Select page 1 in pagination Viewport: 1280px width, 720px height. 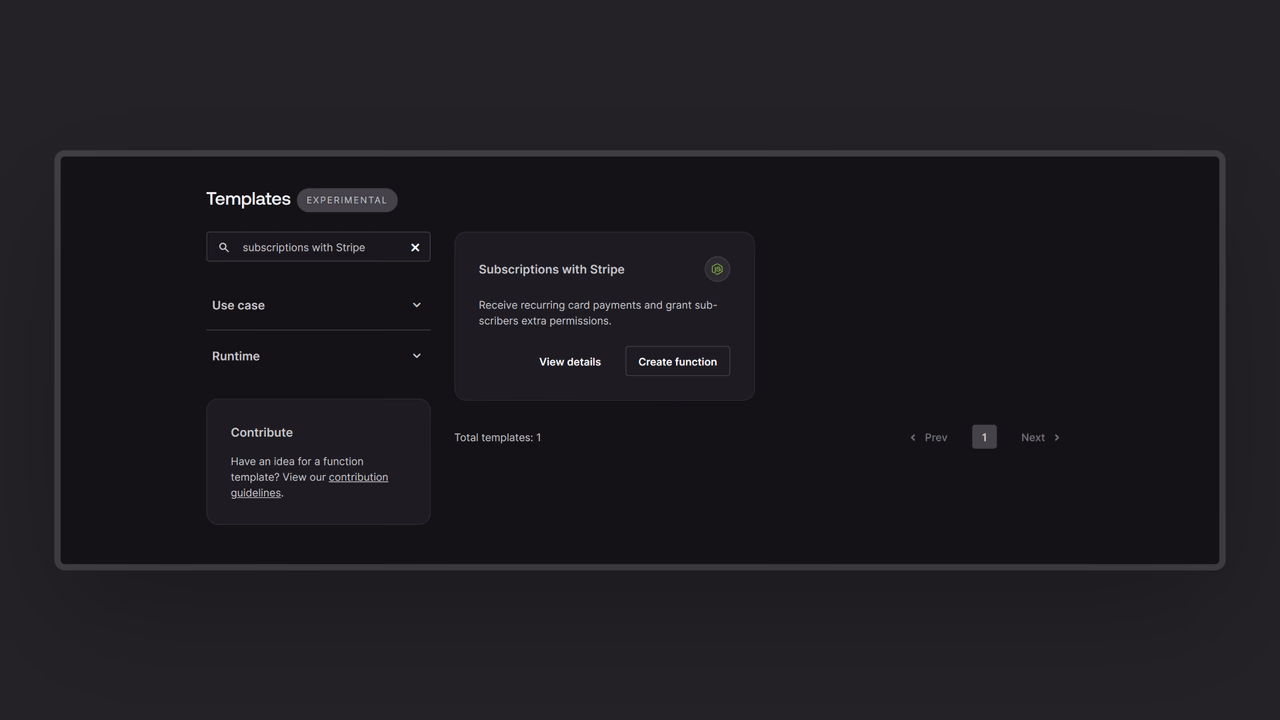[x=984, y=437]
